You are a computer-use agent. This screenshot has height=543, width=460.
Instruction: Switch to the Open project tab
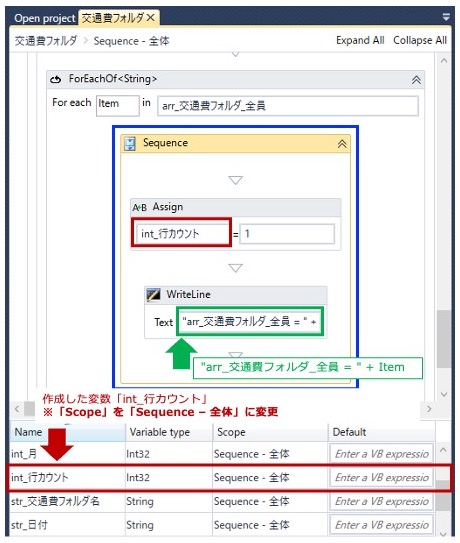pos(45,18)
